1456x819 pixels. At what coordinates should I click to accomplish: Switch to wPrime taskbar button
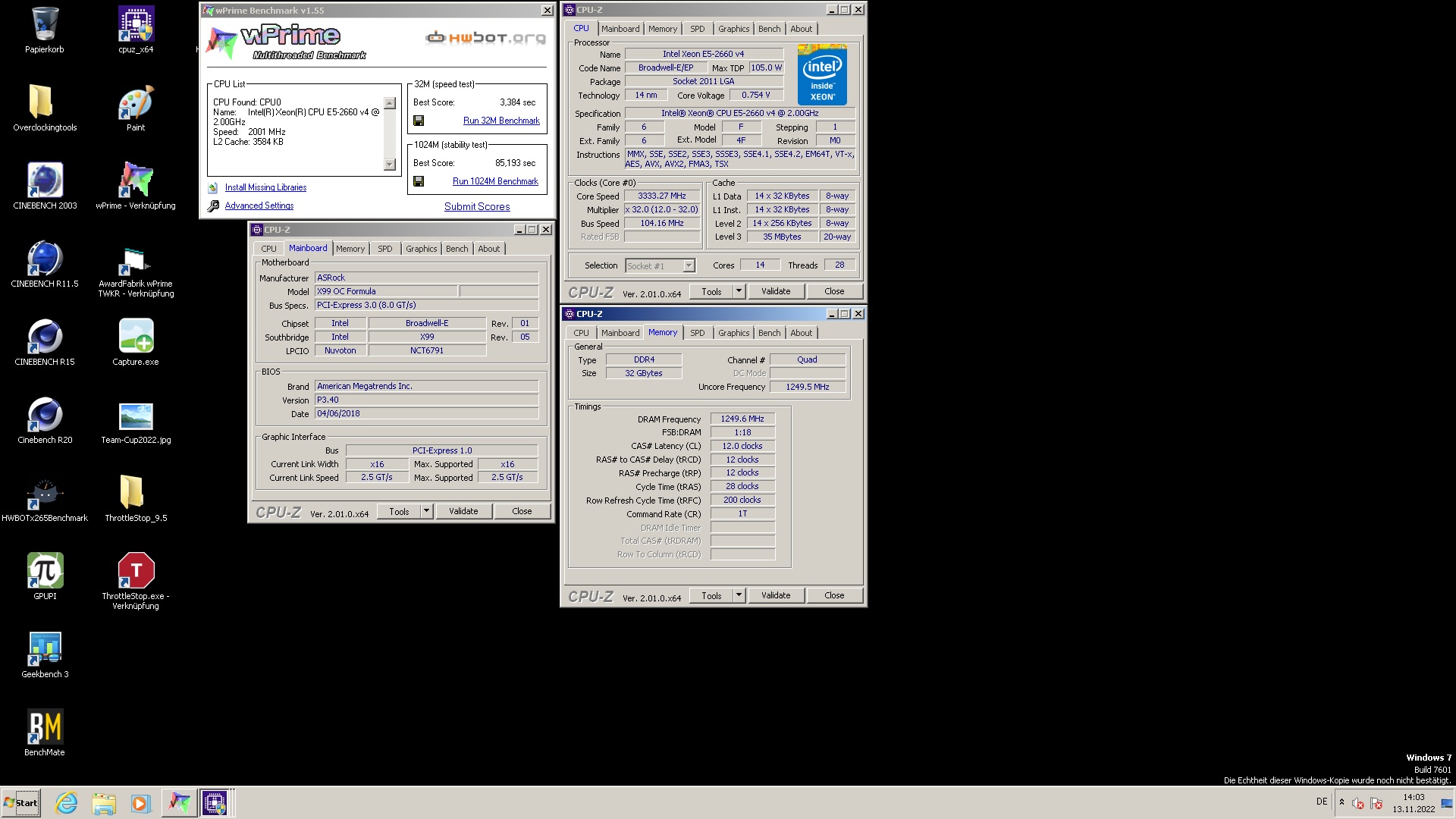pos(179,803)
